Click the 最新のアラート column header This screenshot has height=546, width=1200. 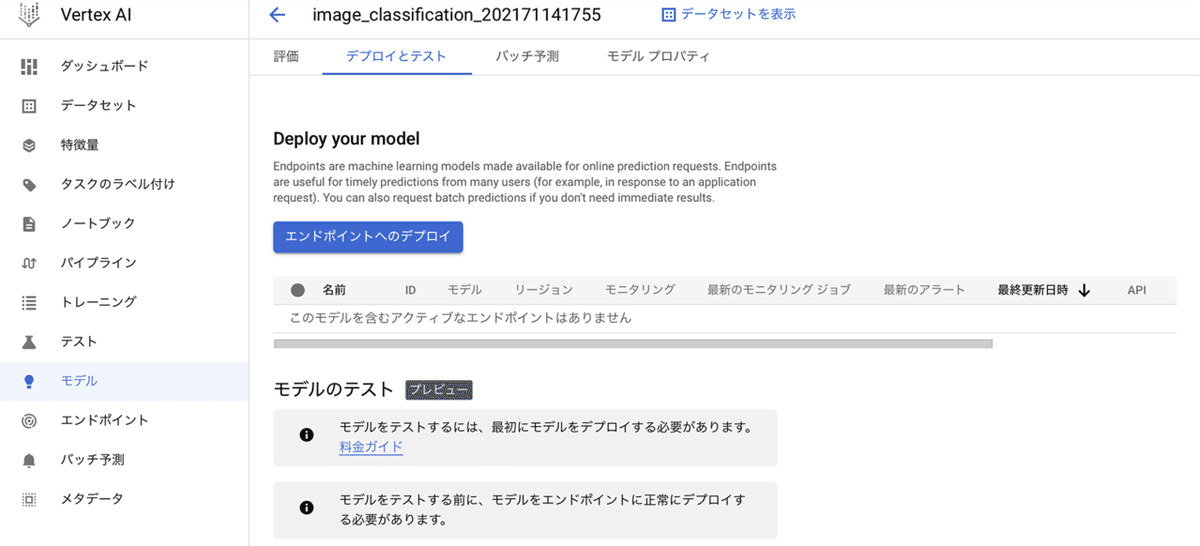coord(925,290)
